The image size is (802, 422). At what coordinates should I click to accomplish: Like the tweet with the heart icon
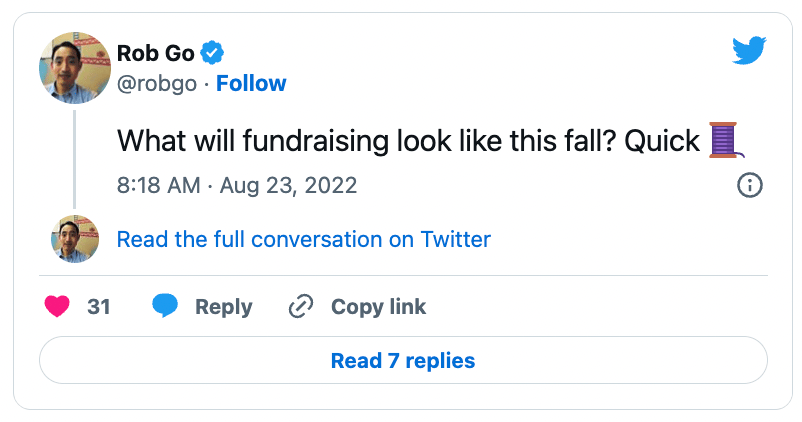(x=58, y=306)
